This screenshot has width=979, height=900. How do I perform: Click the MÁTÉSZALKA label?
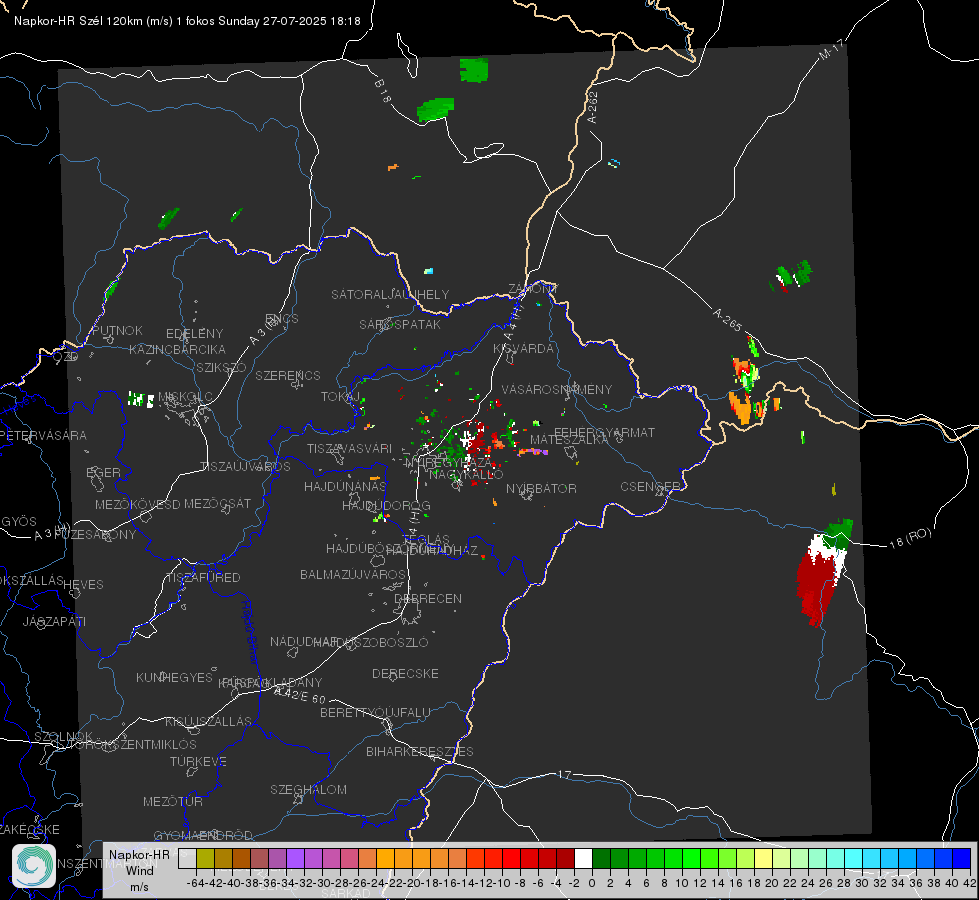pos(569,440)
